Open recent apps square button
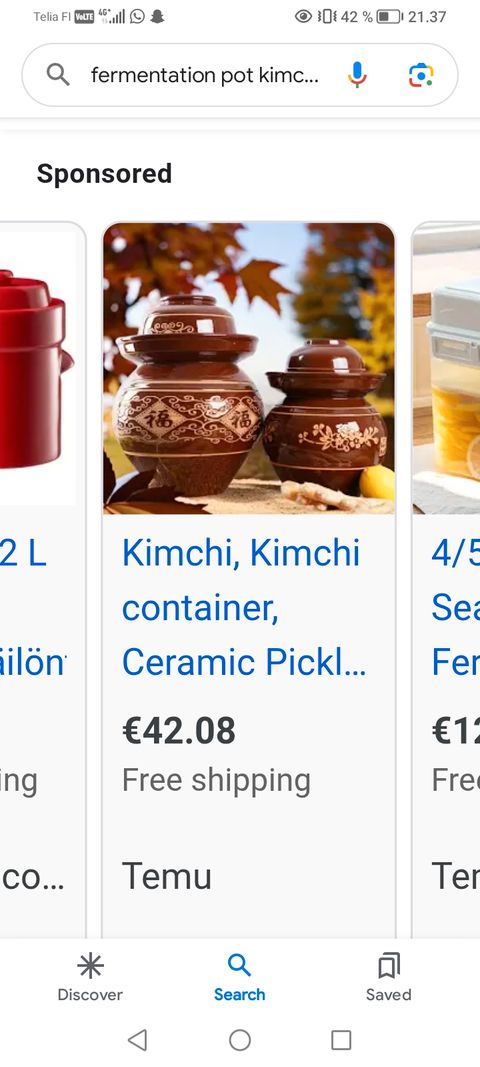 pos(341,1040)
